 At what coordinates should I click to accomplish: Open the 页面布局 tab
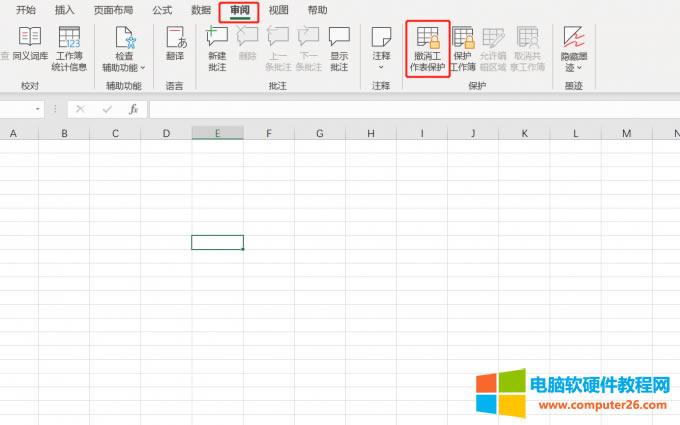[x=114, y=10]
